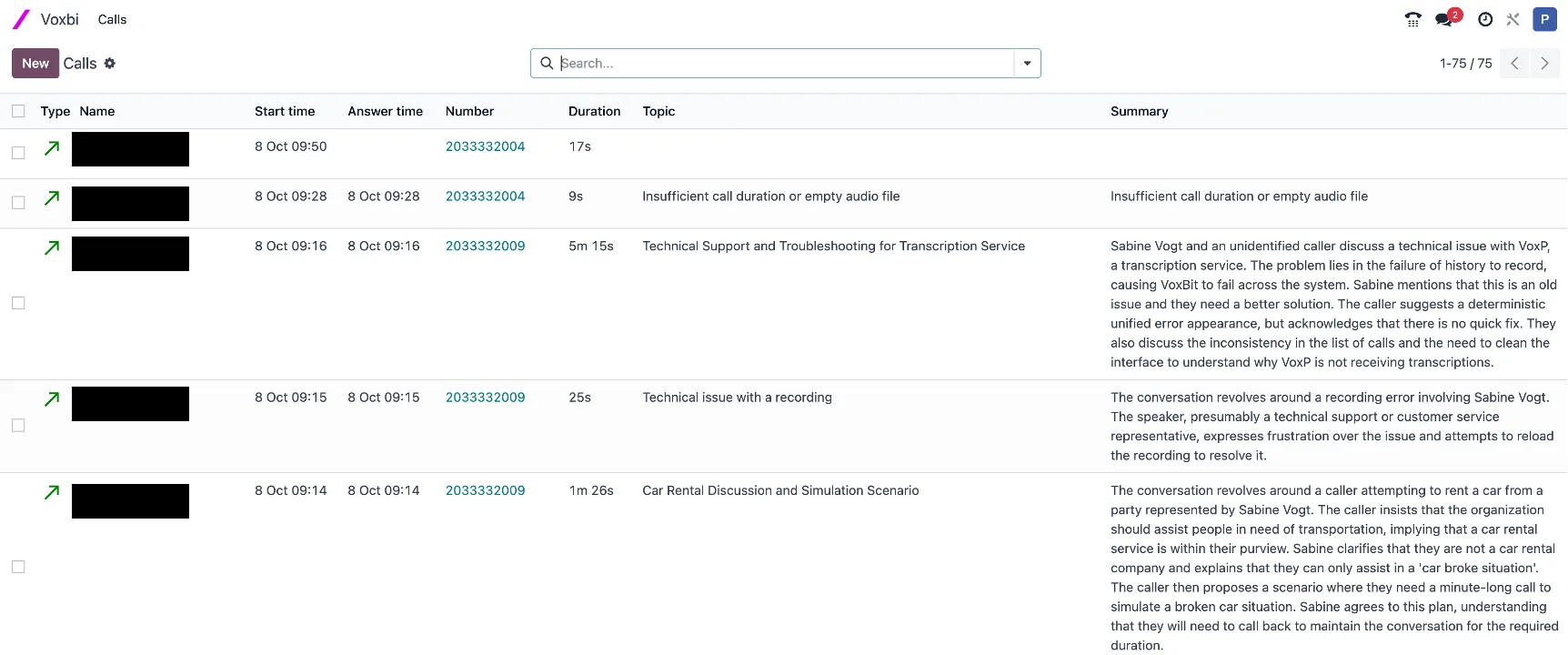Click summary starting 'Sabine Vogt and an unidentified caller'
Viewport: 1568px width, 655px height.
(1333, 304)
